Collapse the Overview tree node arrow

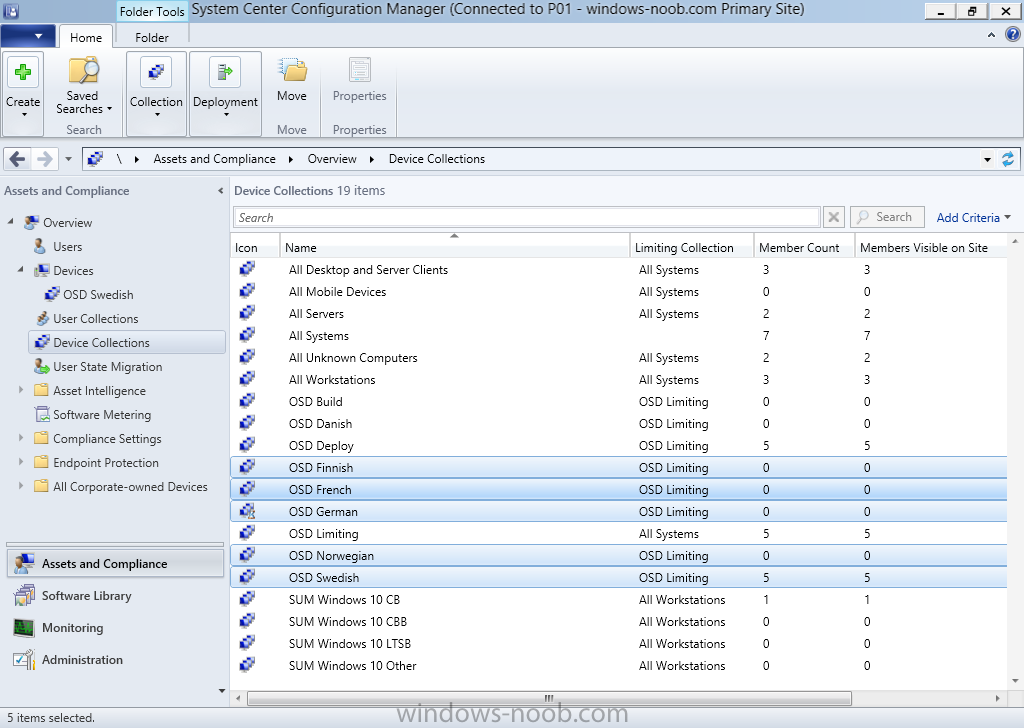[10, 222]
